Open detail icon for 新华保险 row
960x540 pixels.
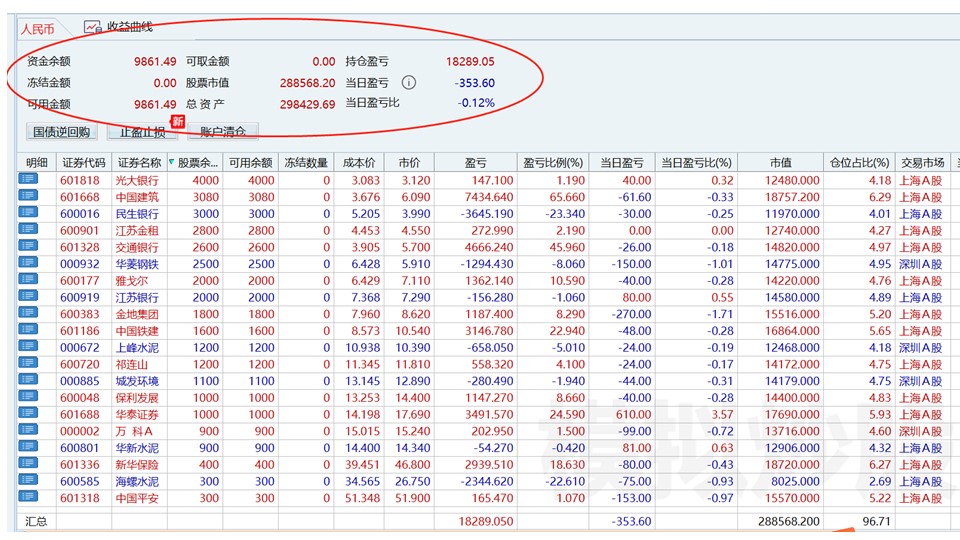[x=28, y=463]
